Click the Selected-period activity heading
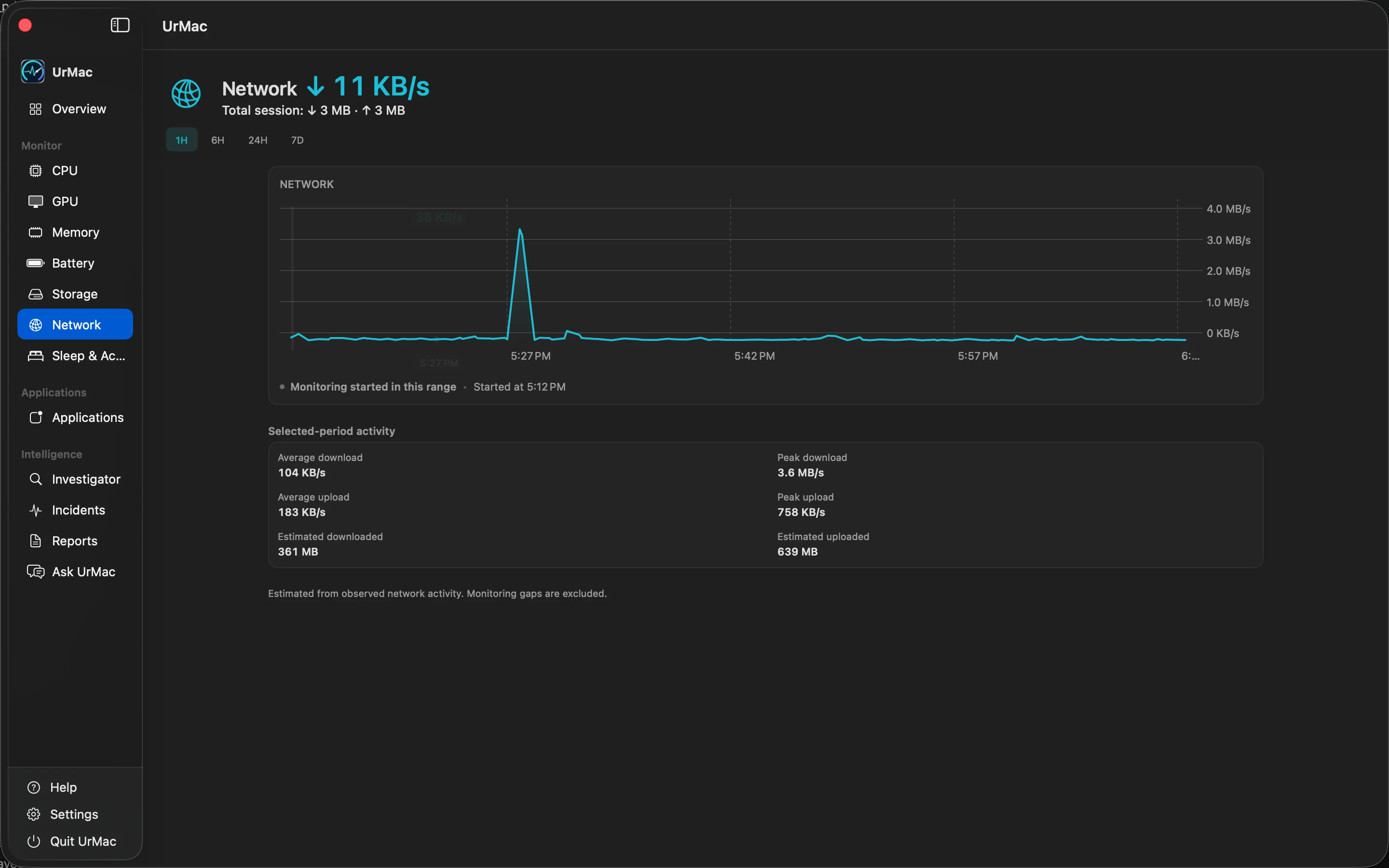 click(332, 431)
